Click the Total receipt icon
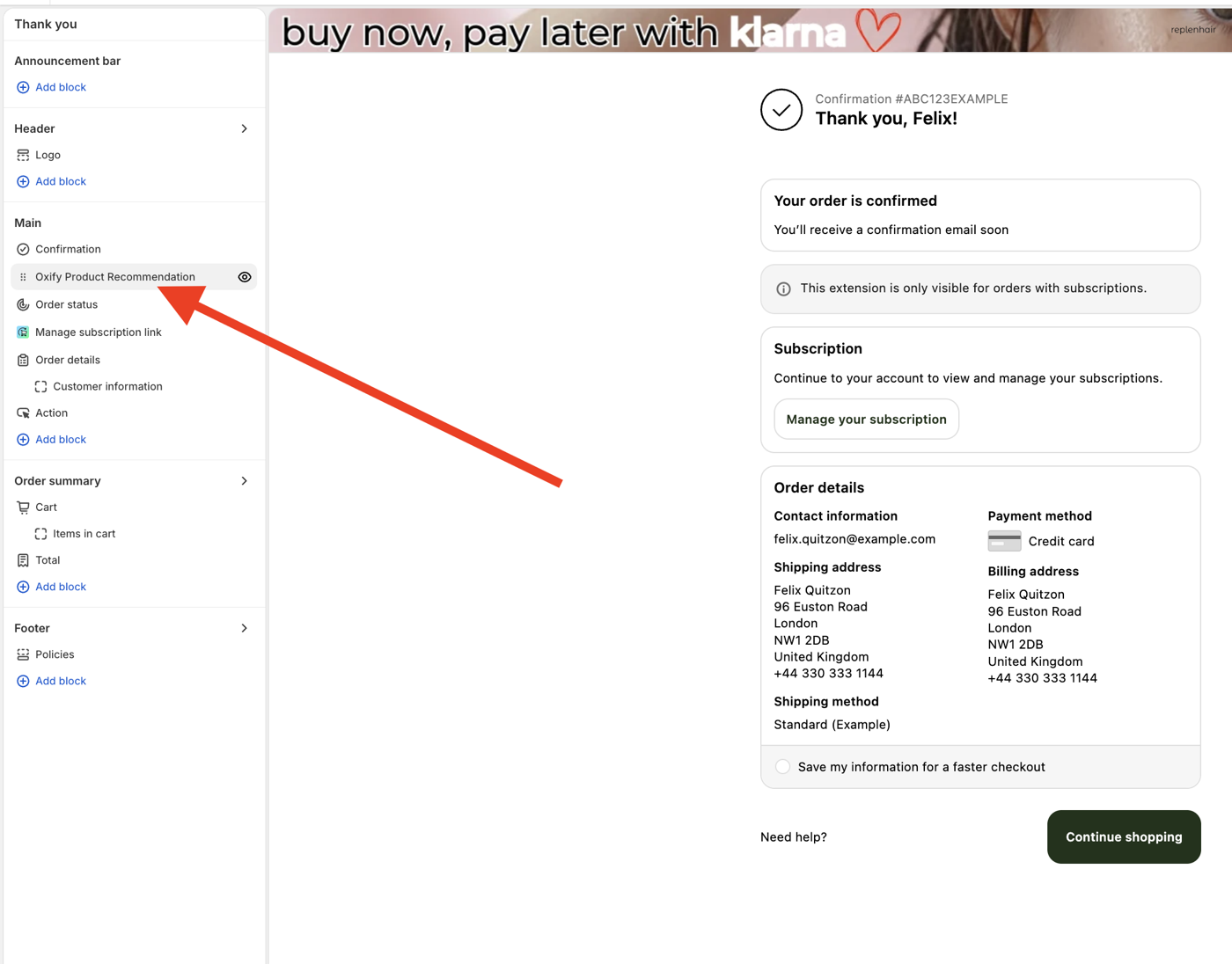Screen dimensions: 1232x964 [23, 560]
